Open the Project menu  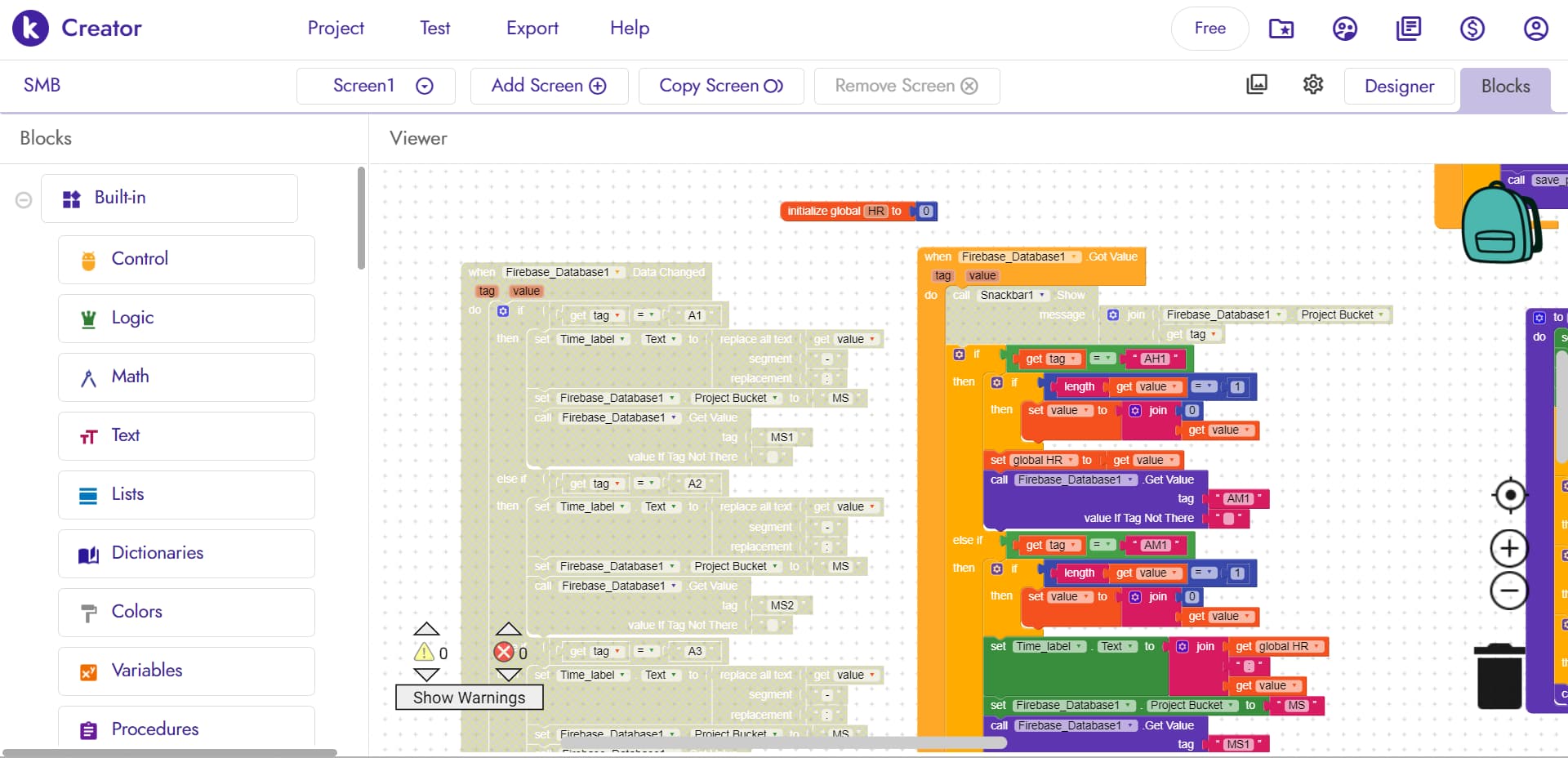tap(336, 29)
